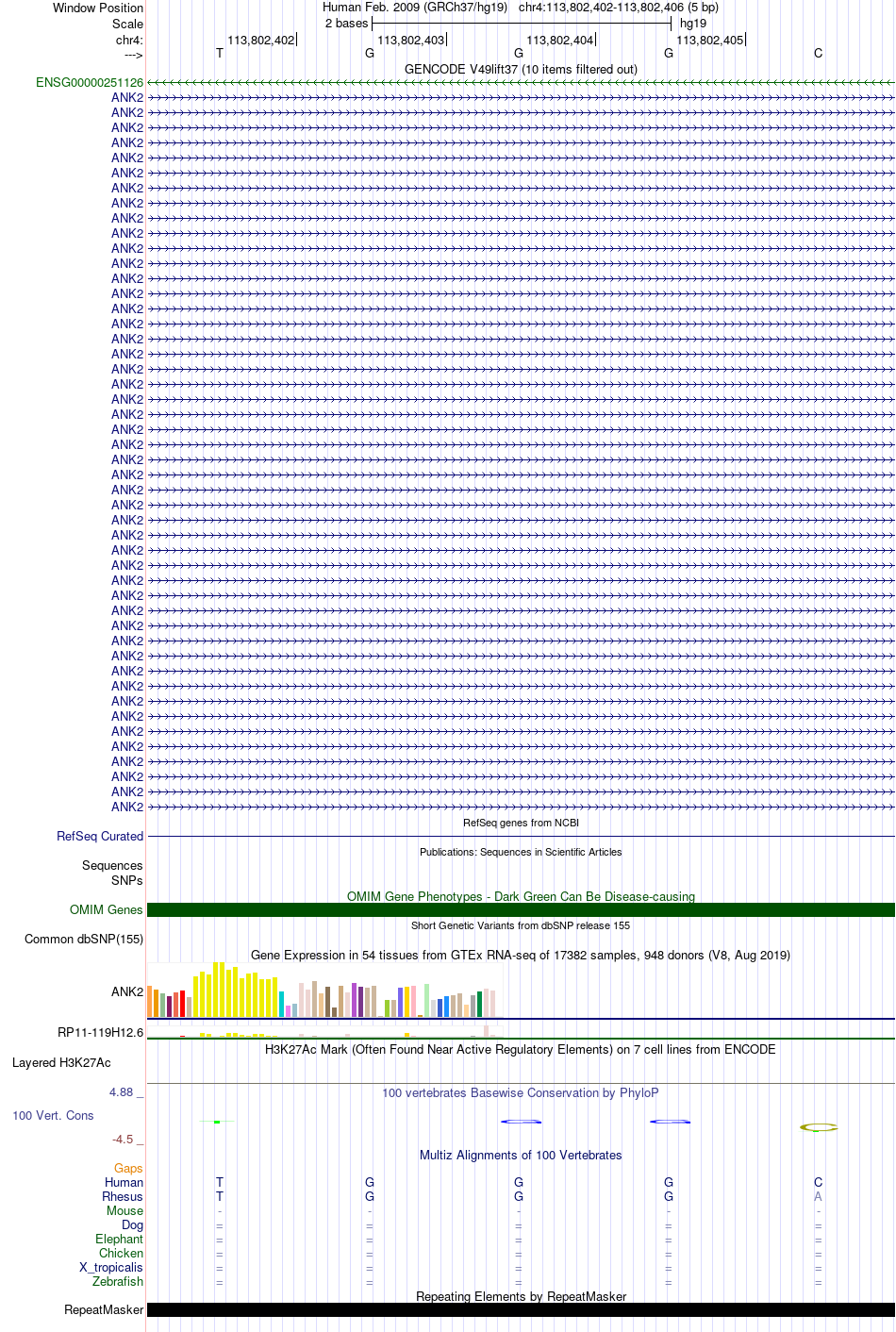Click the Multiz Alignments of 100 Vertebrates title

521,1156
